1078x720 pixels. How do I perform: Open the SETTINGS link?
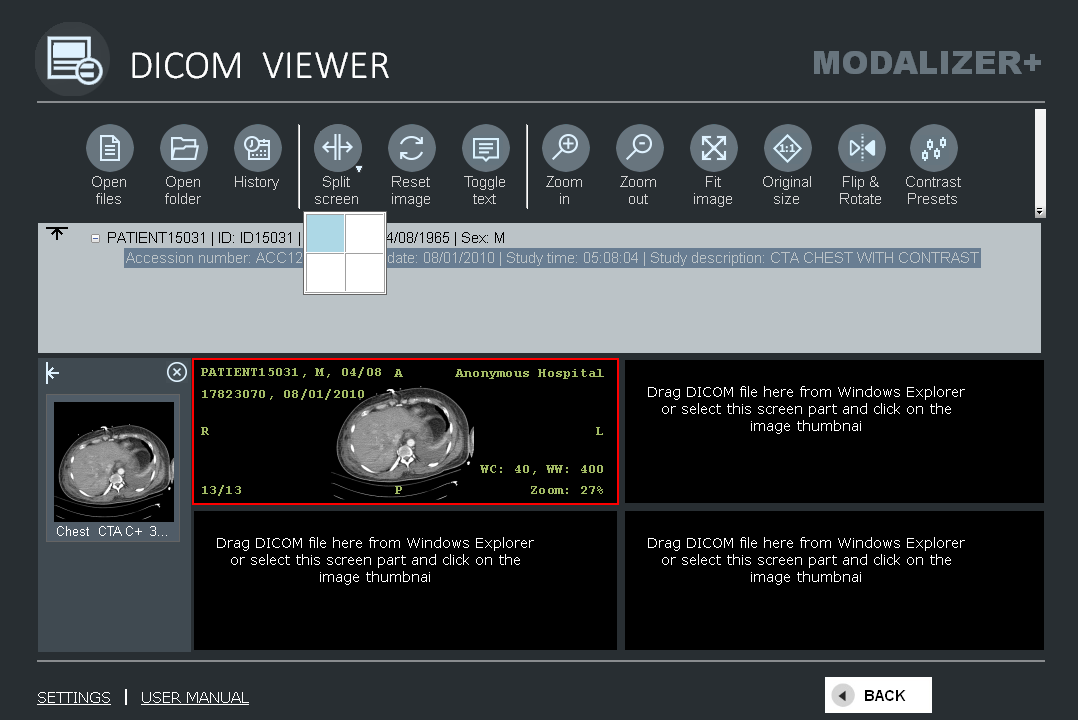click(74, 698)
